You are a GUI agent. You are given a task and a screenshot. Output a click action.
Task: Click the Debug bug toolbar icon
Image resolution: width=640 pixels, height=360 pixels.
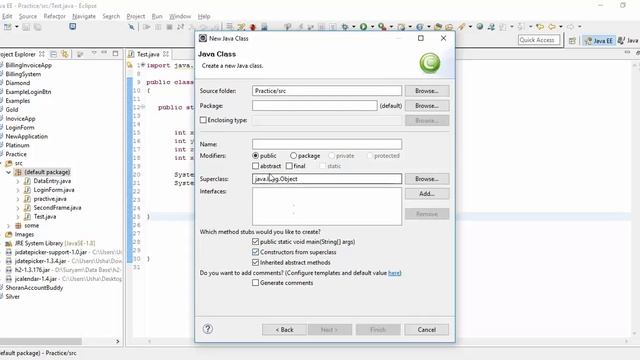(345, 27)
